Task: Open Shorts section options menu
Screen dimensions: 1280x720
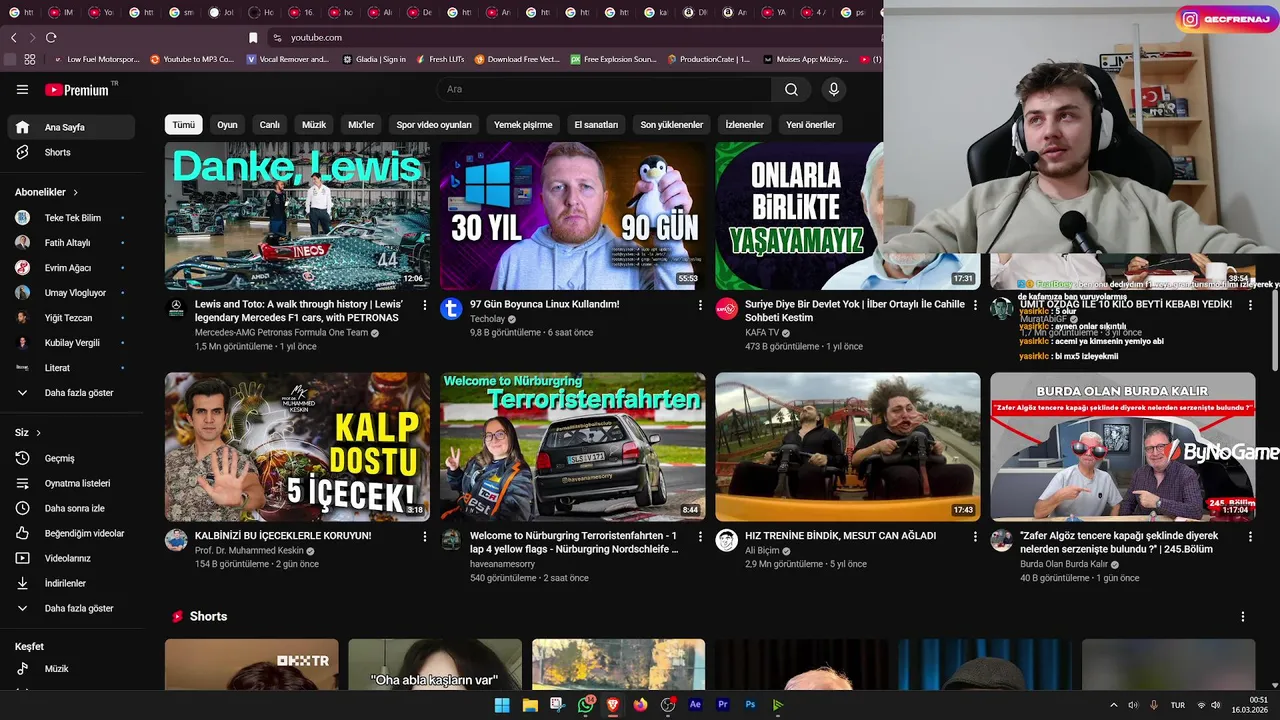Action: [x=1243, y=617]
